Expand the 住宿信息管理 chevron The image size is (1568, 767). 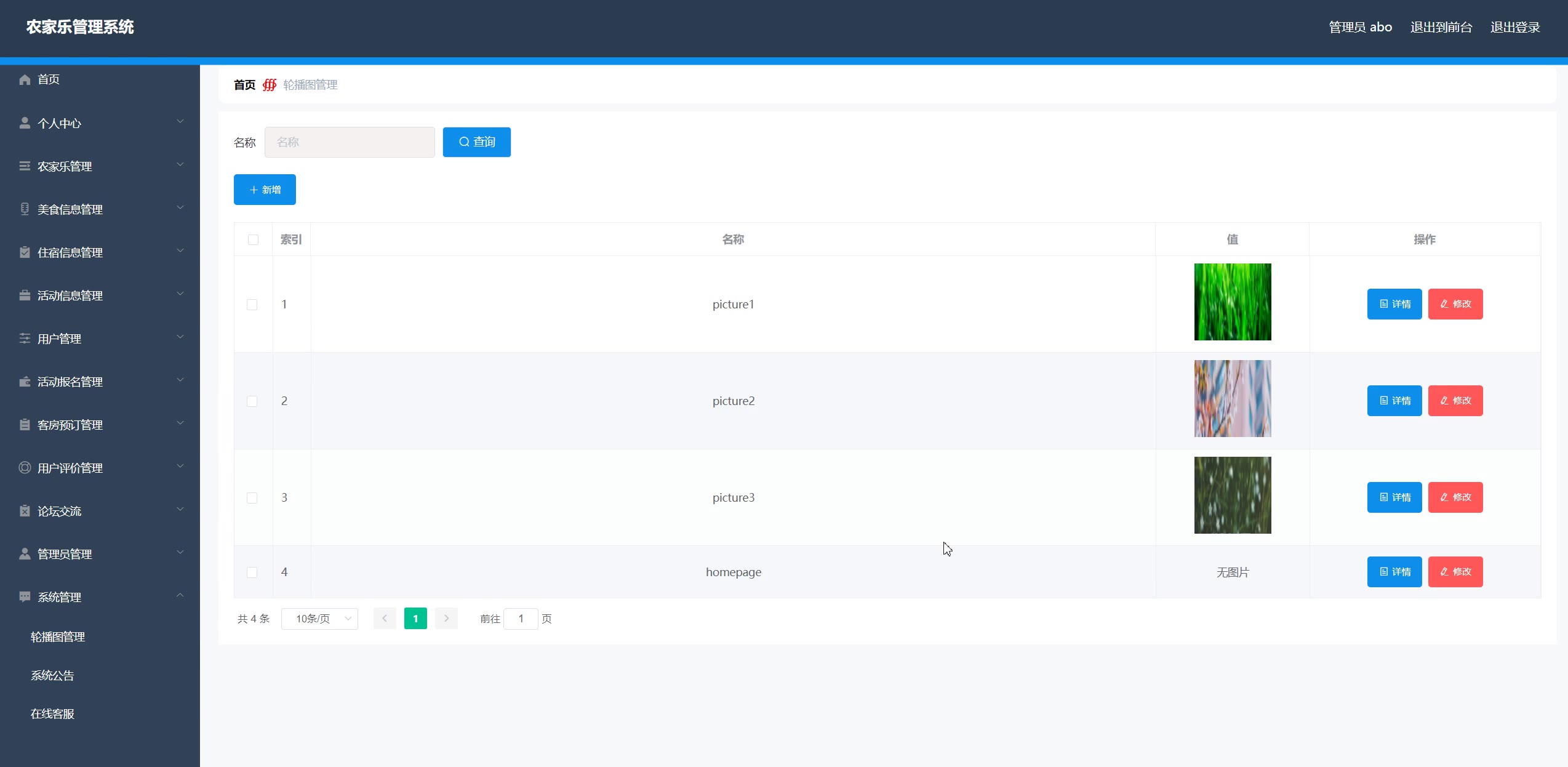(x=180, y=251)
